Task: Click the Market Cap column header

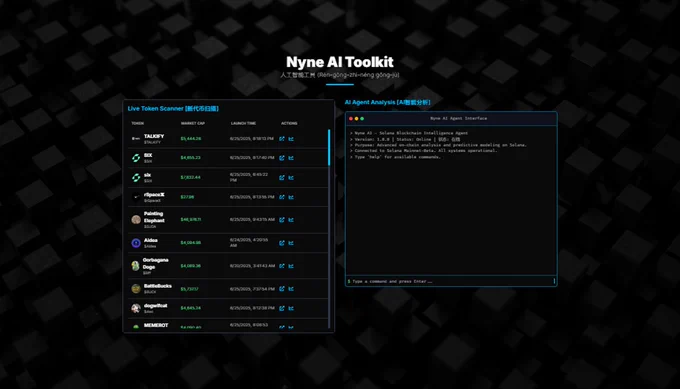Action: pyautogui.click(x=193, y=123)
